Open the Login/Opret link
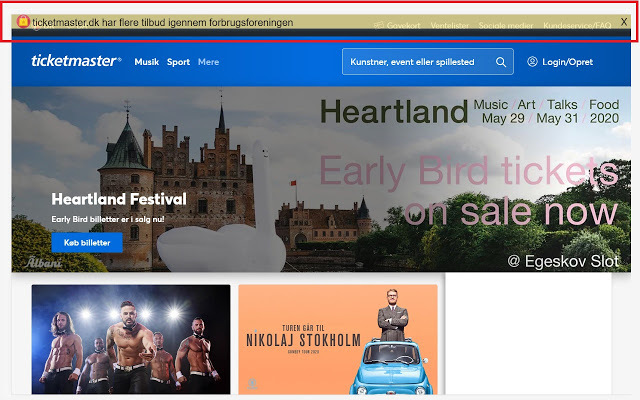This screenshot has width=640, height=400. (567, 62)
